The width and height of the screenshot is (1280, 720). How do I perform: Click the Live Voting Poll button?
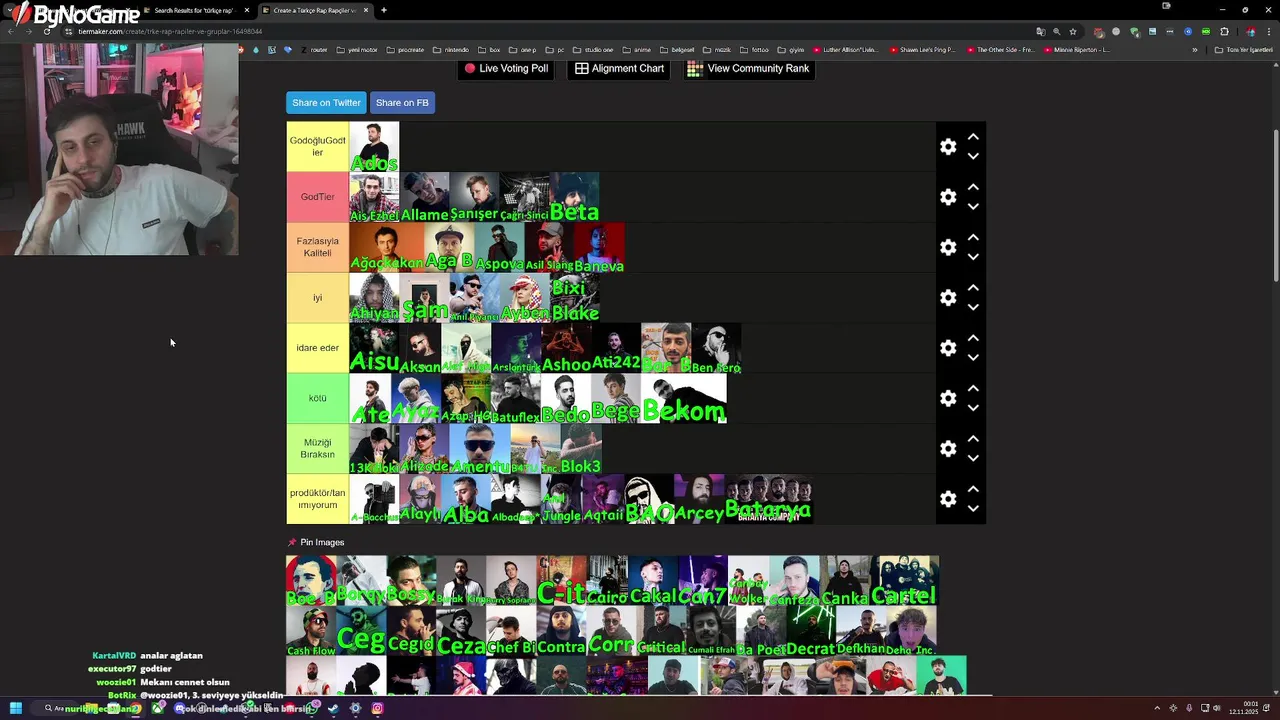(506, 69)
